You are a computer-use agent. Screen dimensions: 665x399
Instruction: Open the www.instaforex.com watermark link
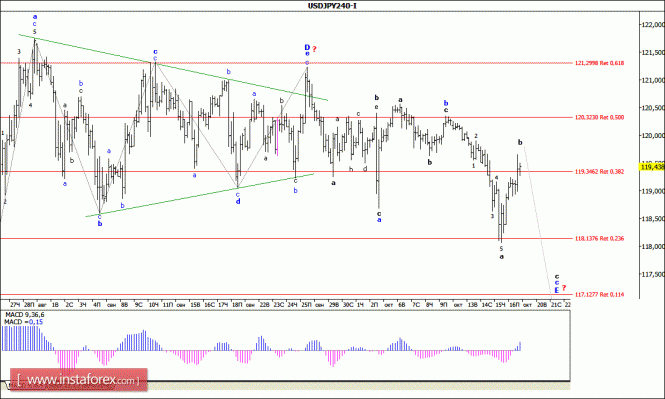click(79, 379)
